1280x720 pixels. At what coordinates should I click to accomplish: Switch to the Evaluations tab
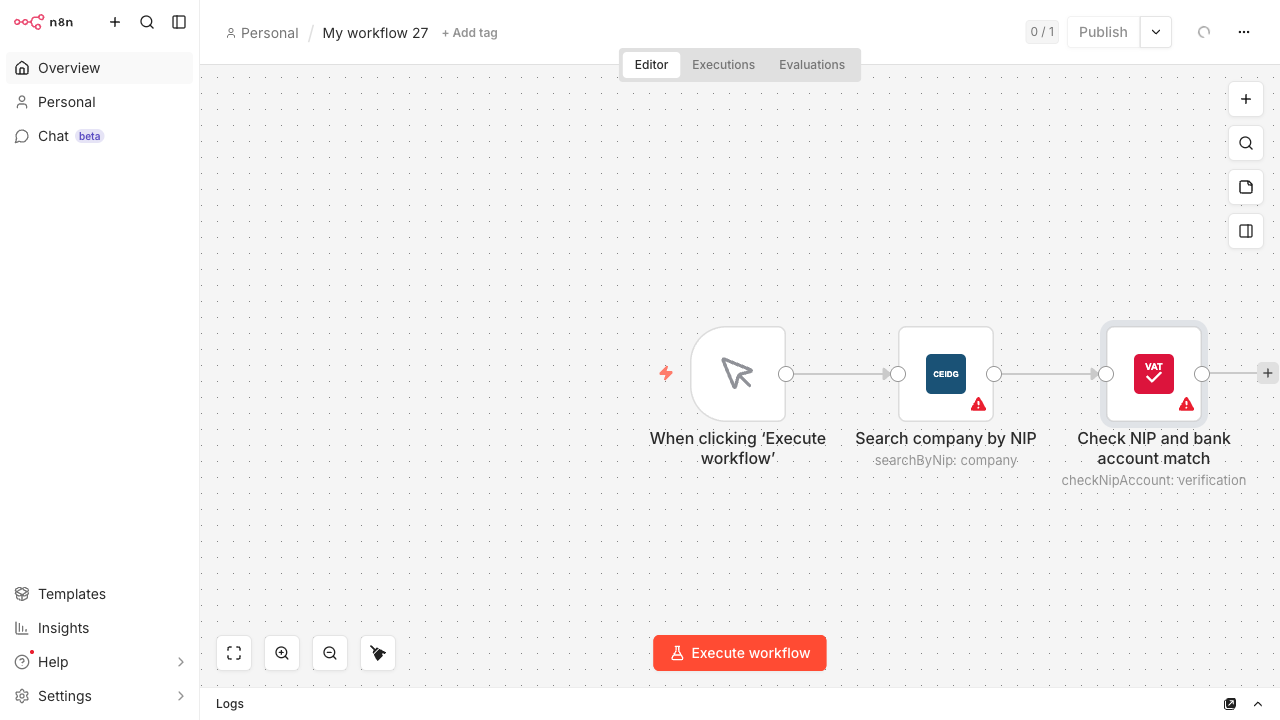(x=811, y=65)
